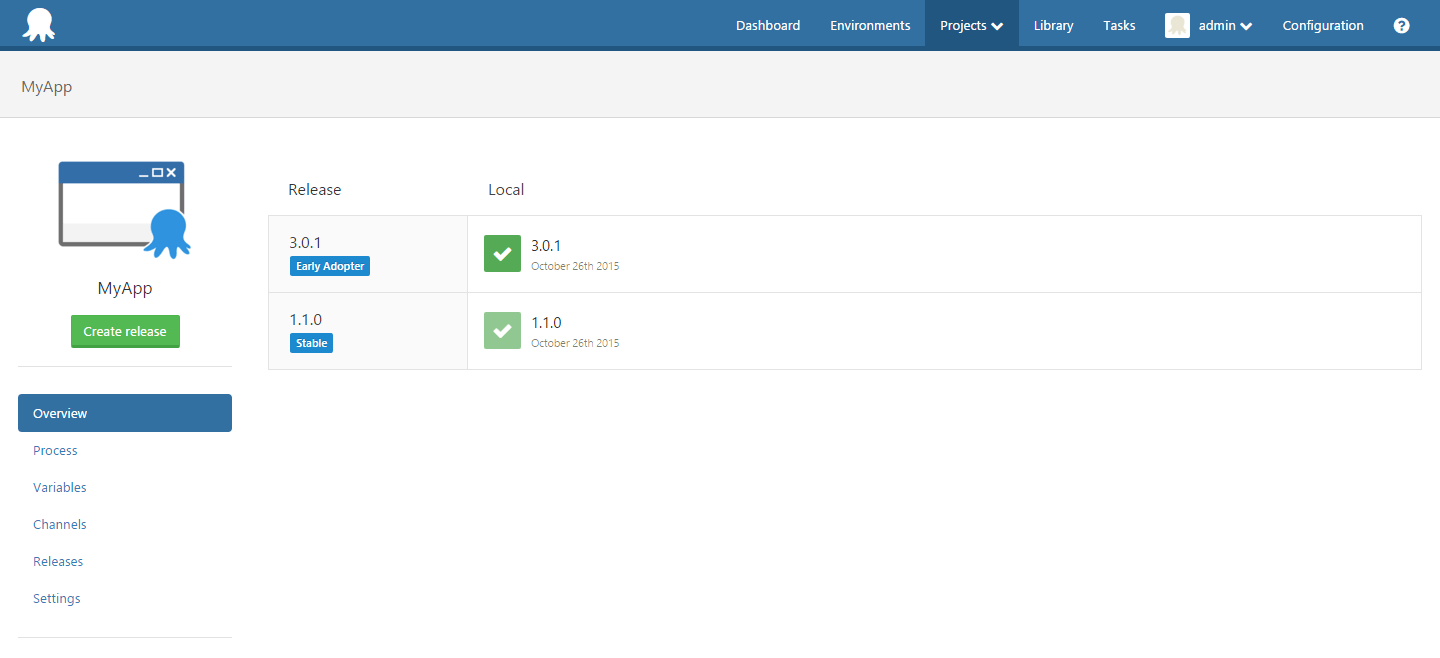The width and height of the screenshot is (1440, 658).
Task: Open the help question mark icon
Action: (x=1401, y=26)
